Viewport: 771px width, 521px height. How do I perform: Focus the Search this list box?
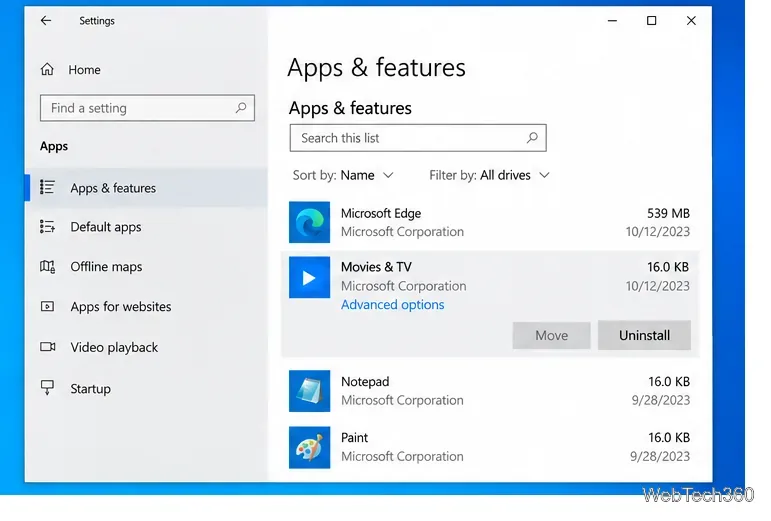point(418,138)
